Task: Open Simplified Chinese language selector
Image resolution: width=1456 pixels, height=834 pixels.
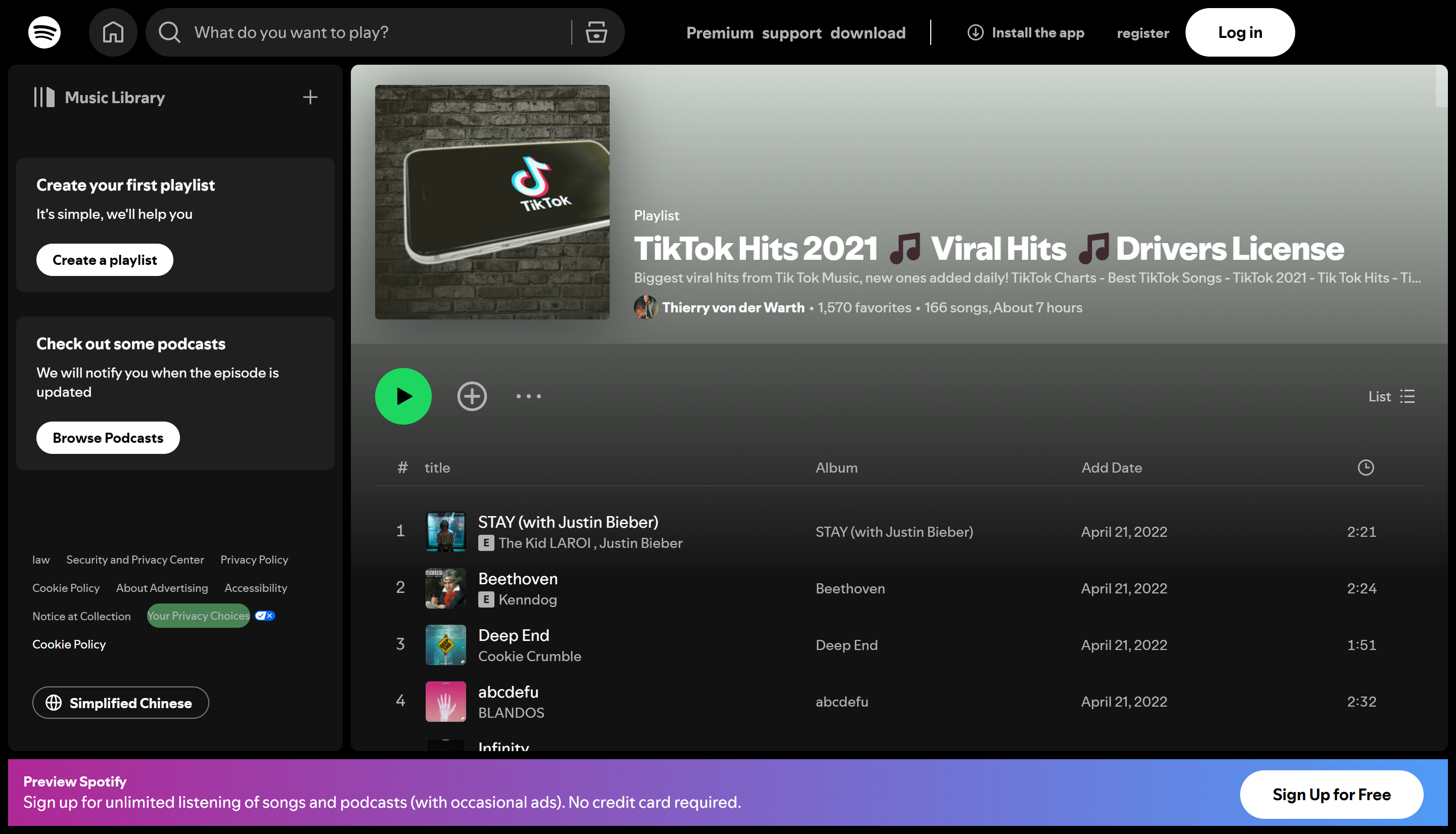Action: [120, 703]
